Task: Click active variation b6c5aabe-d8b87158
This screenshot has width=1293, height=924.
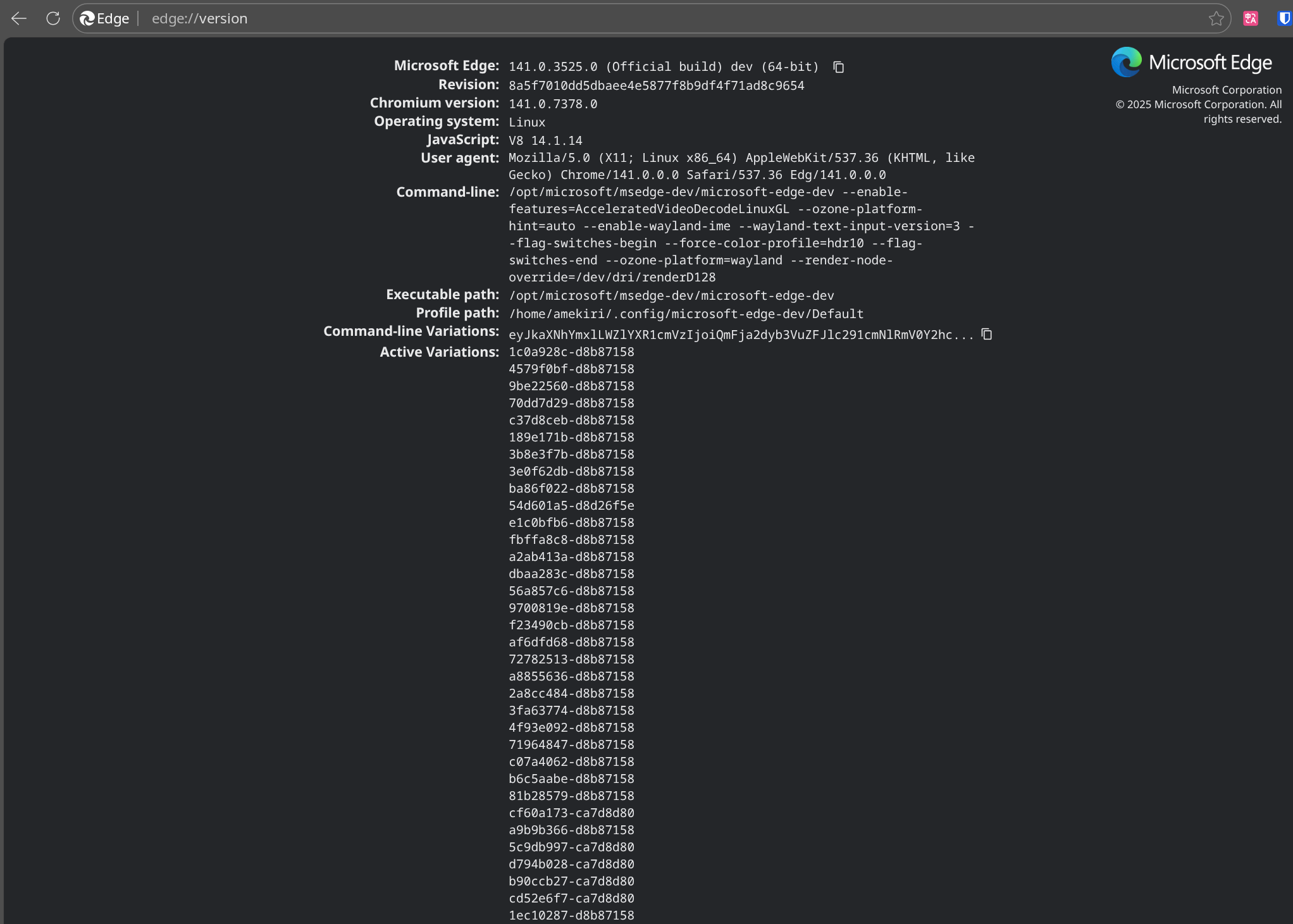Action: coord(571,779)
